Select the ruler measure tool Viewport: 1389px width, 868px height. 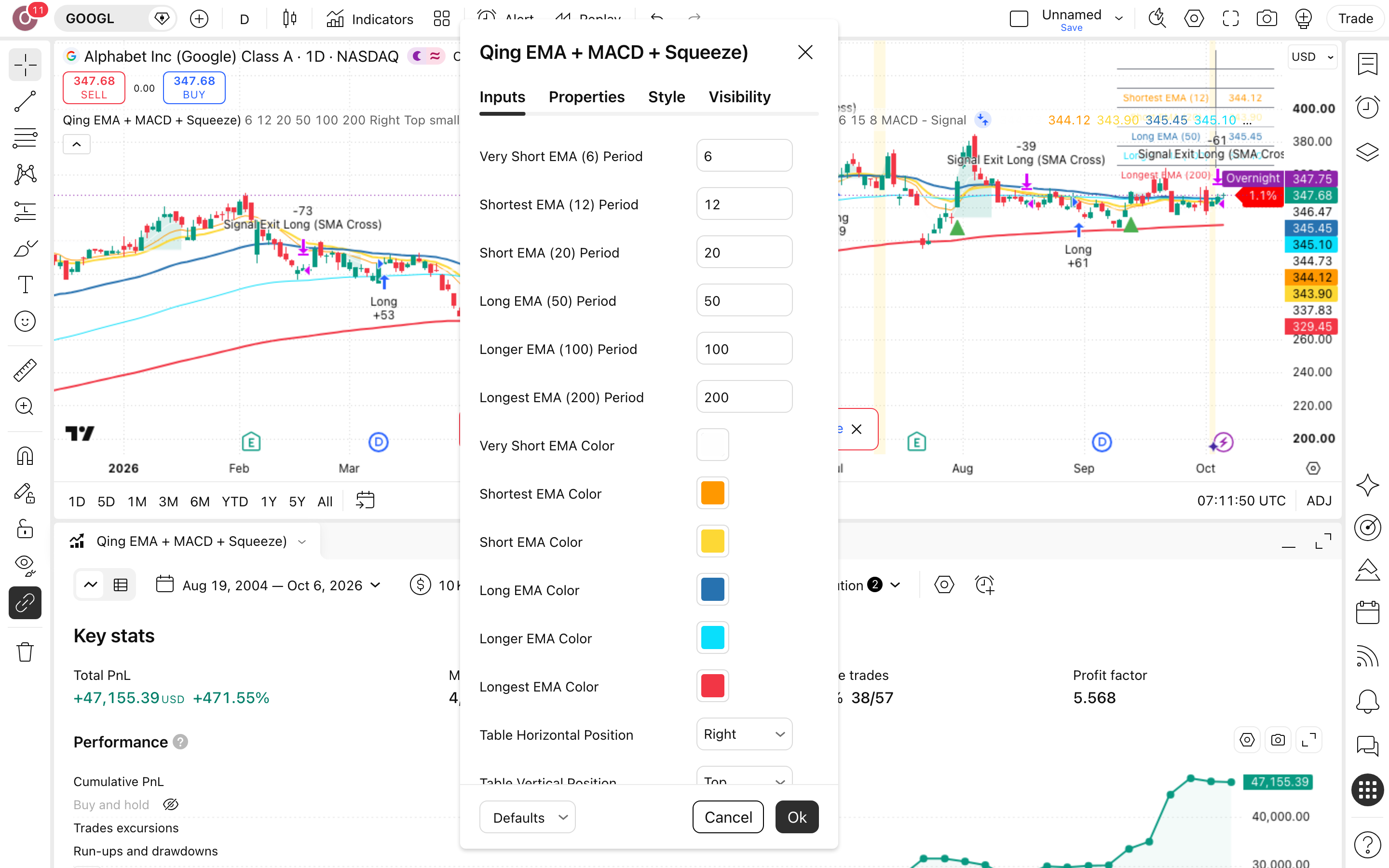pos(25,370)
